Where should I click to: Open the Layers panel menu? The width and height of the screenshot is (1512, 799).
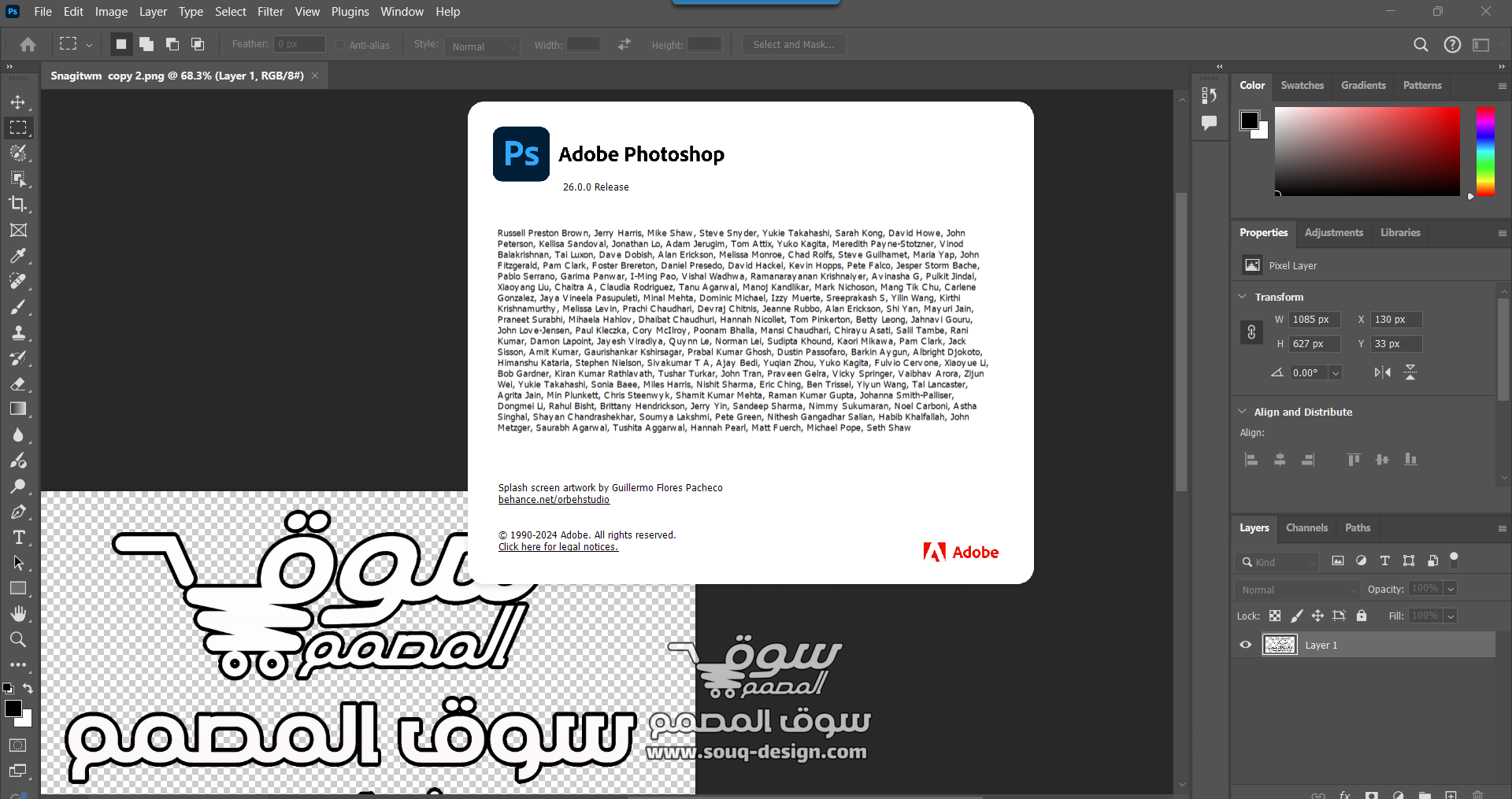click(x=1502, y=528)
